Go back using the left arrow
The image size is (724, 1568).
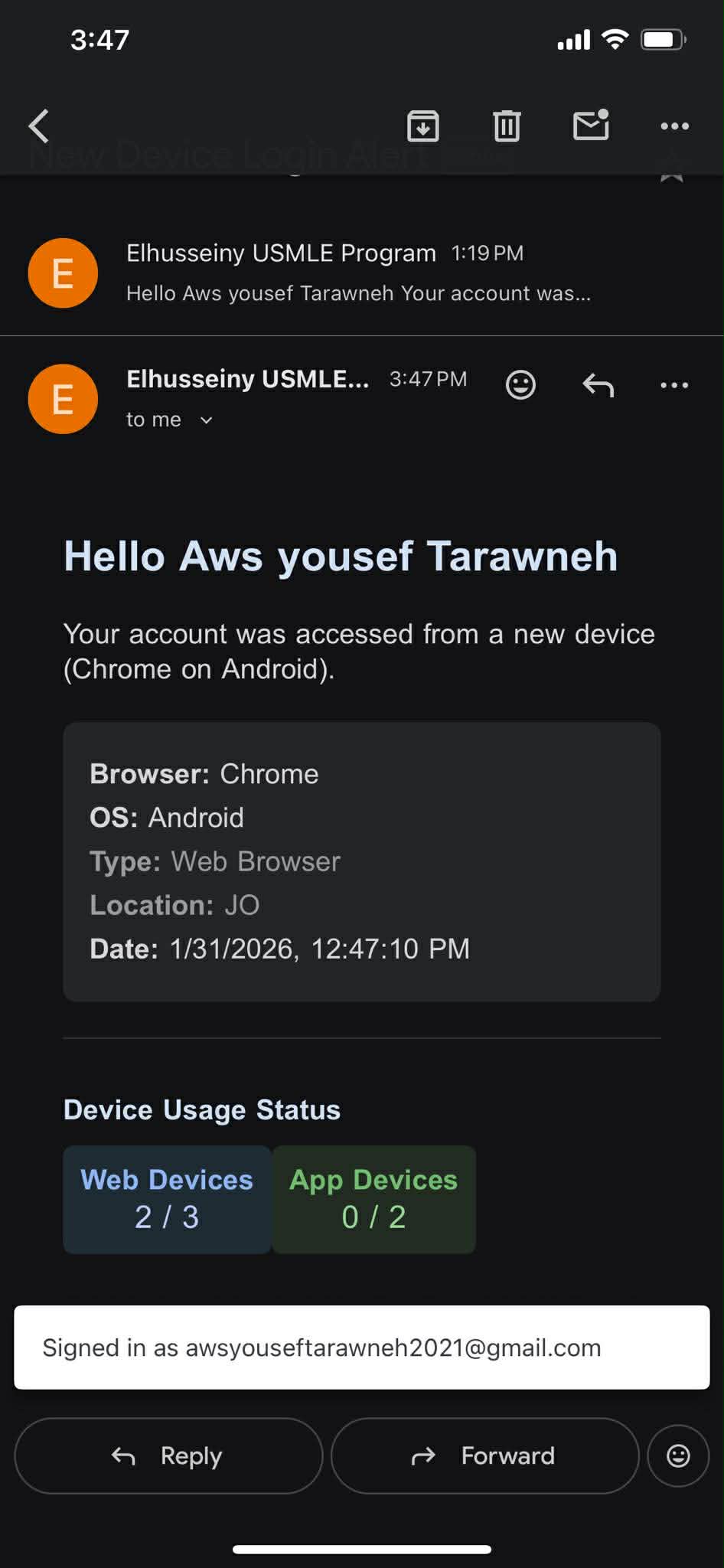coord(39,126)
